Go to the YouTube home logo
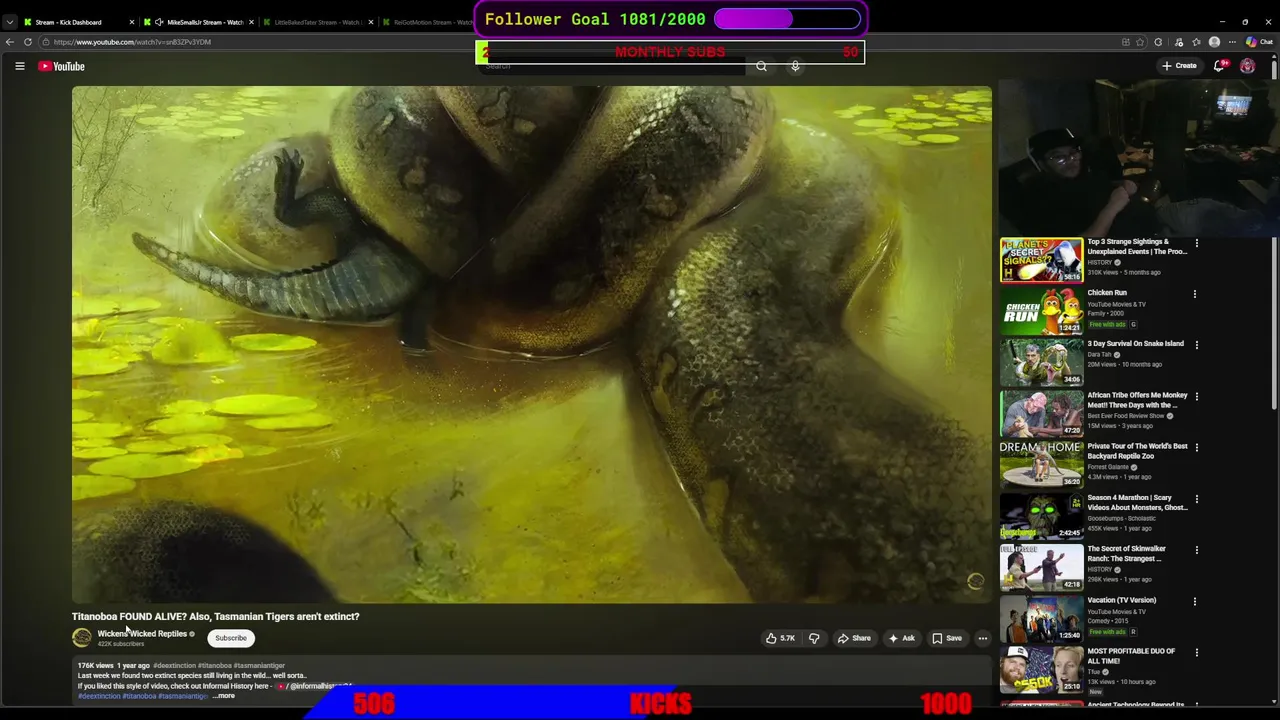1280x720 pixels. (x=62, y=66)
